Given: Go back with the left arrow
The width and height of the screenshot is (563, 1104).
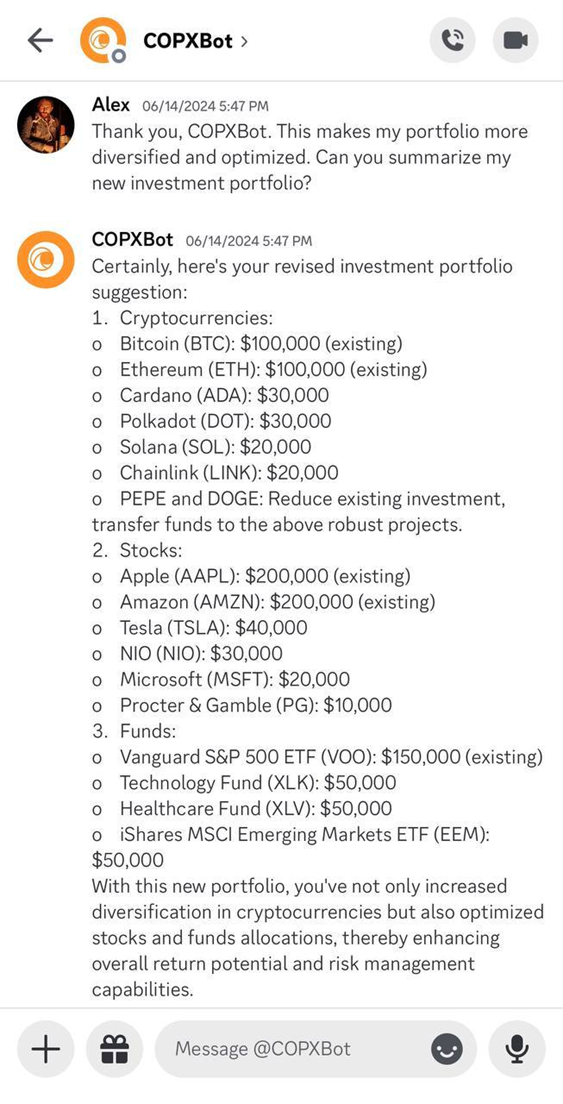Looking at the screenshot, I should click(x=40, y=41).
